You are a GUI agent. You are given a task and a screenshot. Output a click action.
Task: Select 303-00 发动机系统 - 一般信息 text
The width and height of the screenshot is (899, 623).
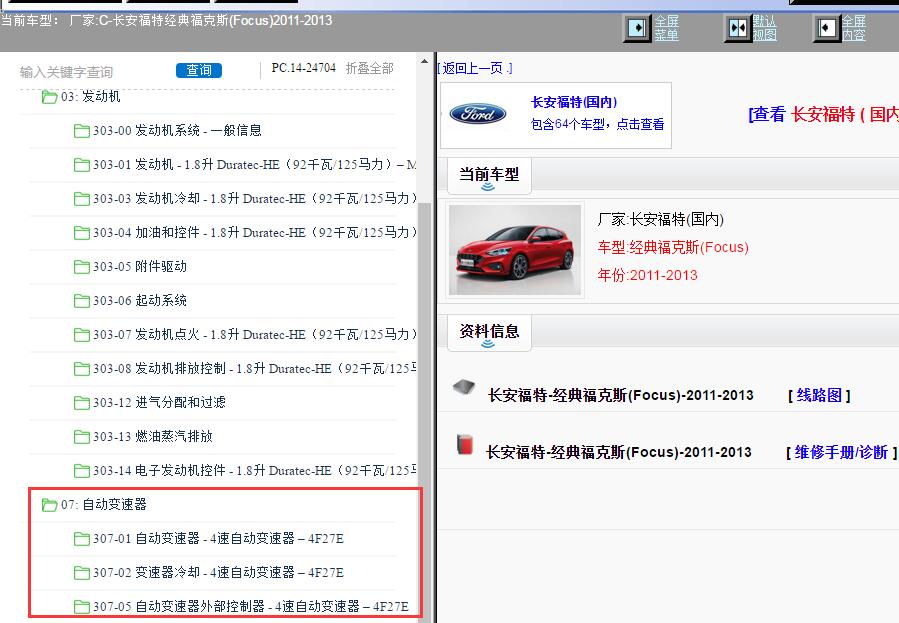pos(177,130)
